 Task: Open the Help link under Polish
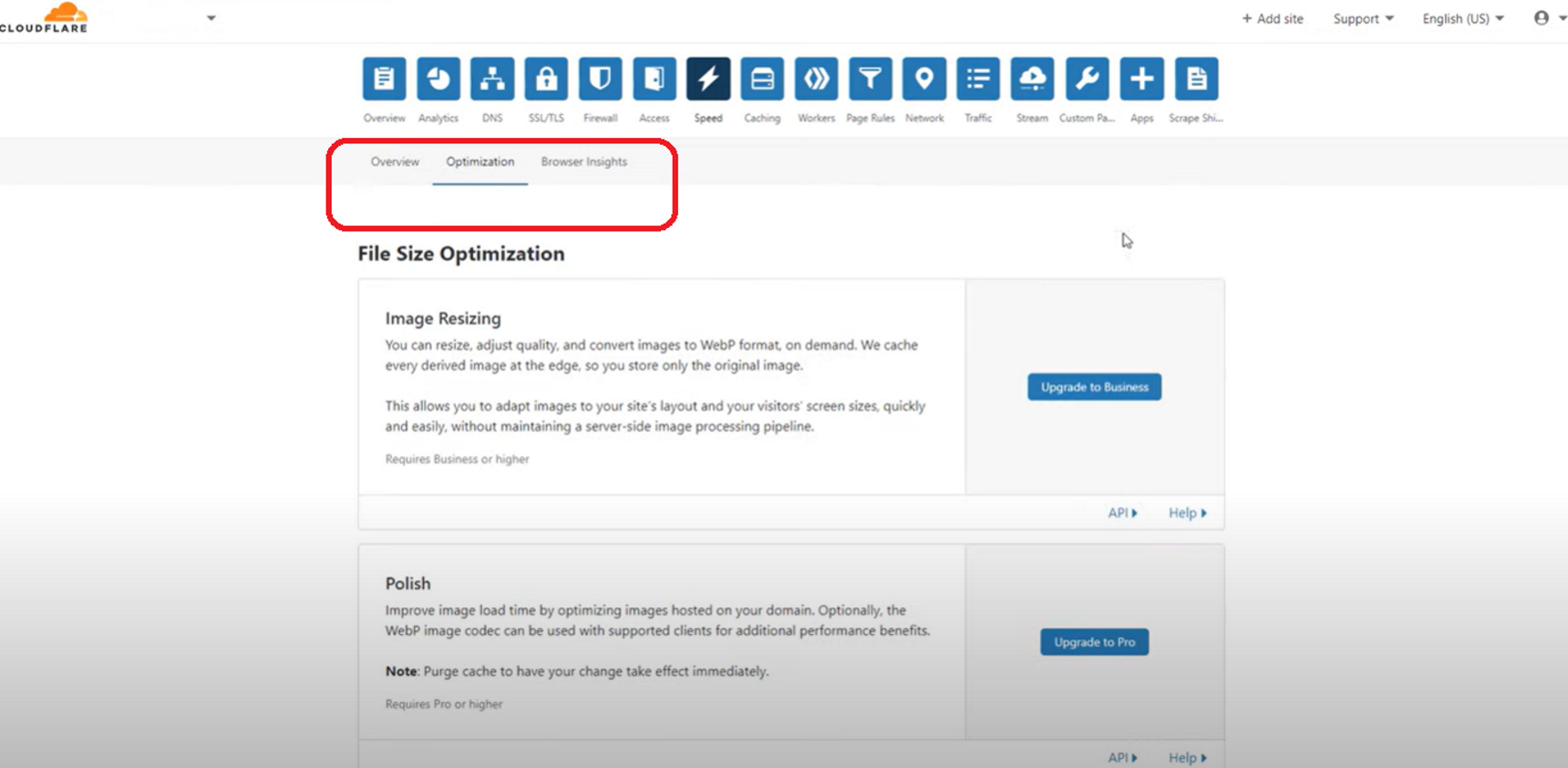[x=1187, y=758]
